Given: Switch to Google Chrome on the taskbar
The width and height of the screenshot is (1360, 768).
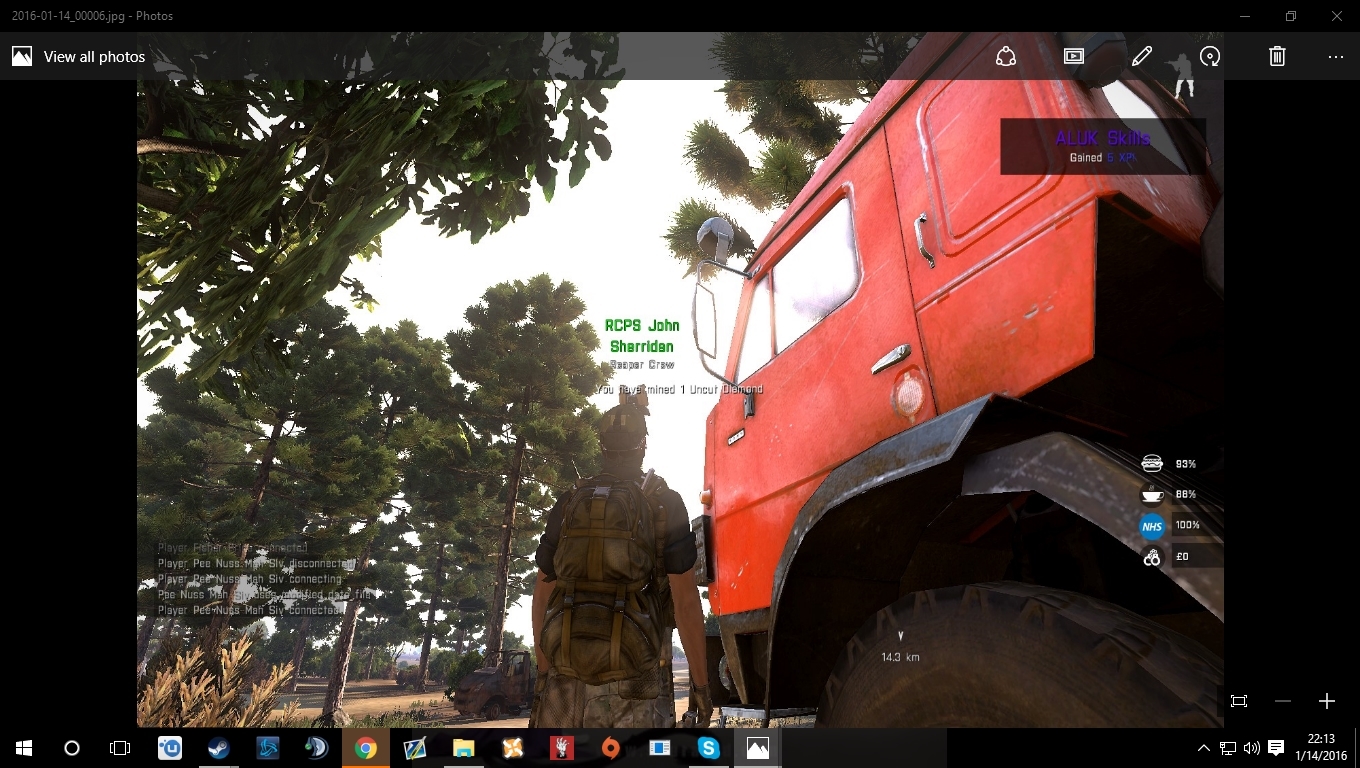Looking at the screenshot, I should pyautogui.click(x=365, y=748).
